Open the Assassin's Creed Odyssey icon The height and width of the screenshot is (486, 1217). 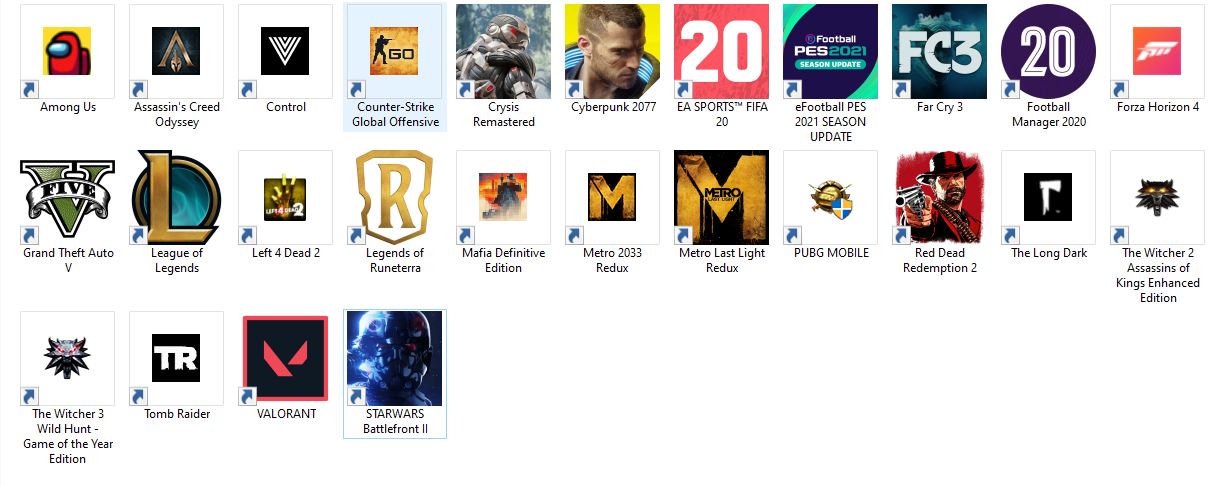176,51
